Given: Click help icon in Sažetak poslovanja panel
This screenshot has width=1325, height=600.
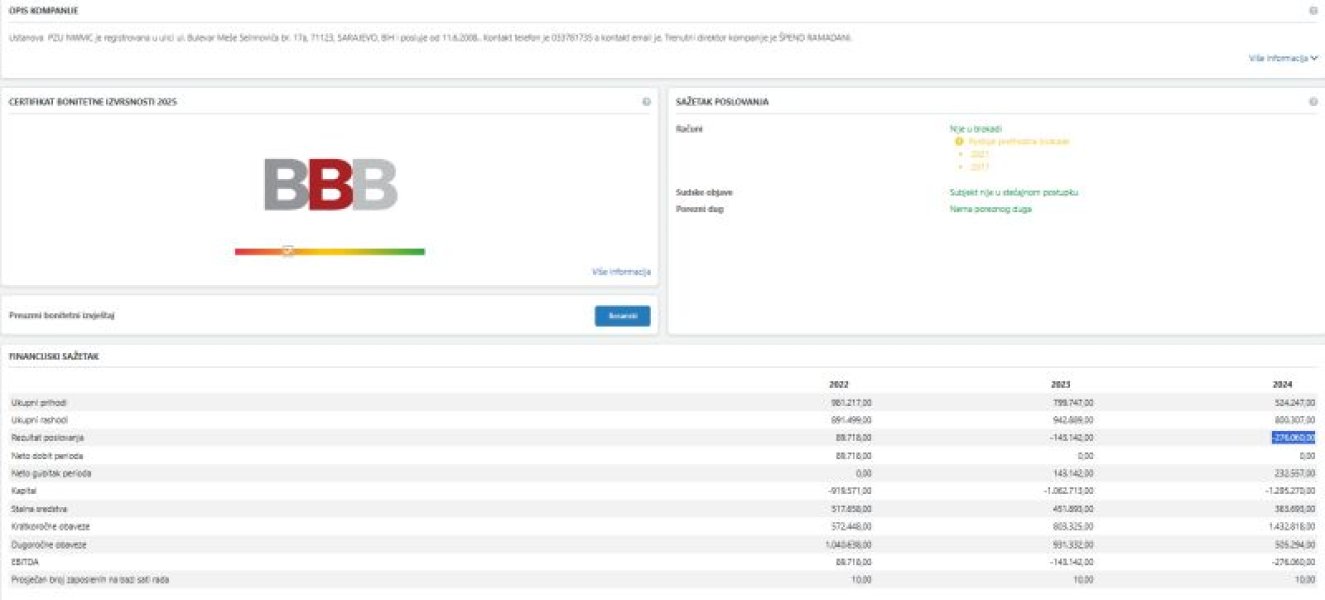Looking at the screenshot, I should point(1313,102).
